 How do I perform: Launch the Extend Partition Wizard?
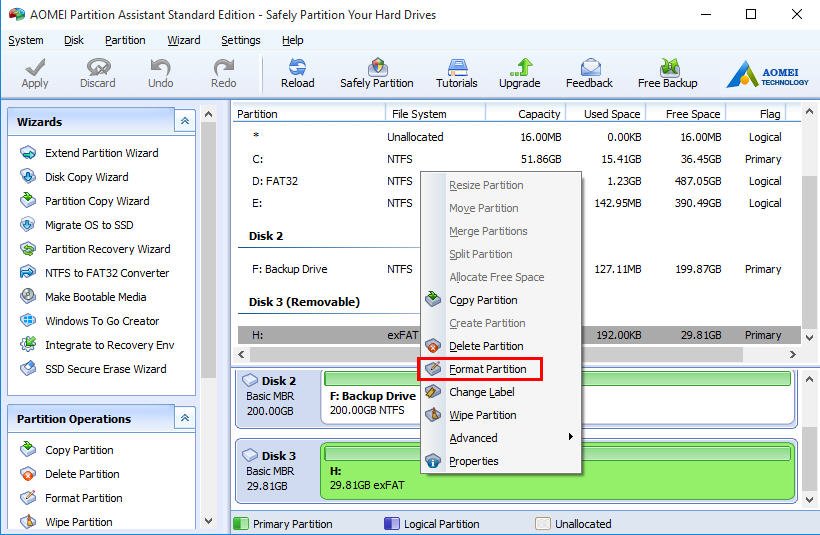coord(101,153)
